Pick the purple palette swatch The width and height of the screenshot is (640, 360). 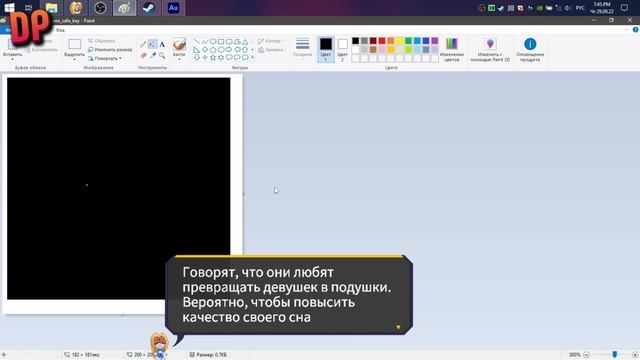[x=435, y=40]
